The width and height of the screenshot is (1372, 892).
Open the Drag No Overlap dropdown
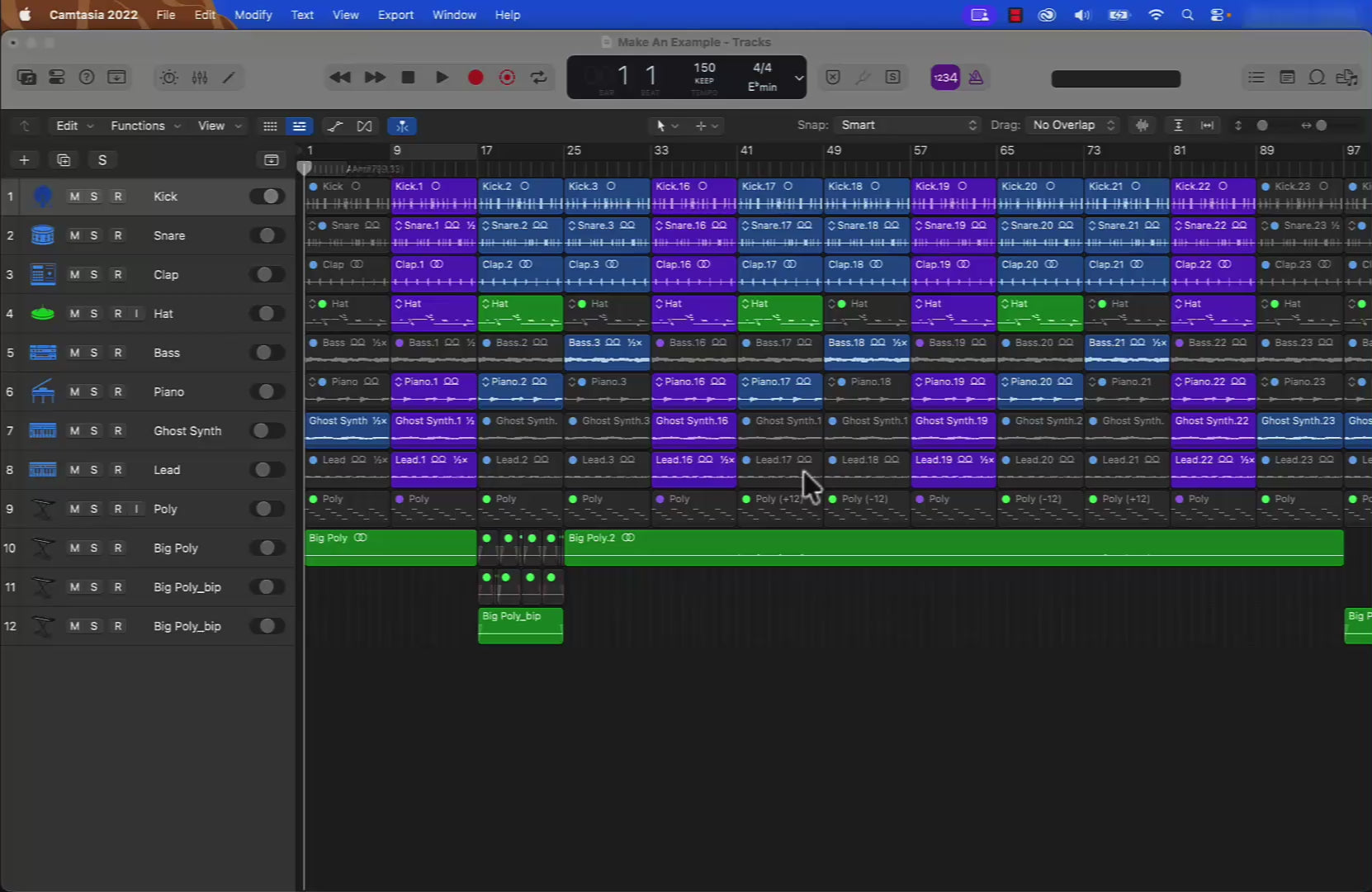[x=1073, y=125]
